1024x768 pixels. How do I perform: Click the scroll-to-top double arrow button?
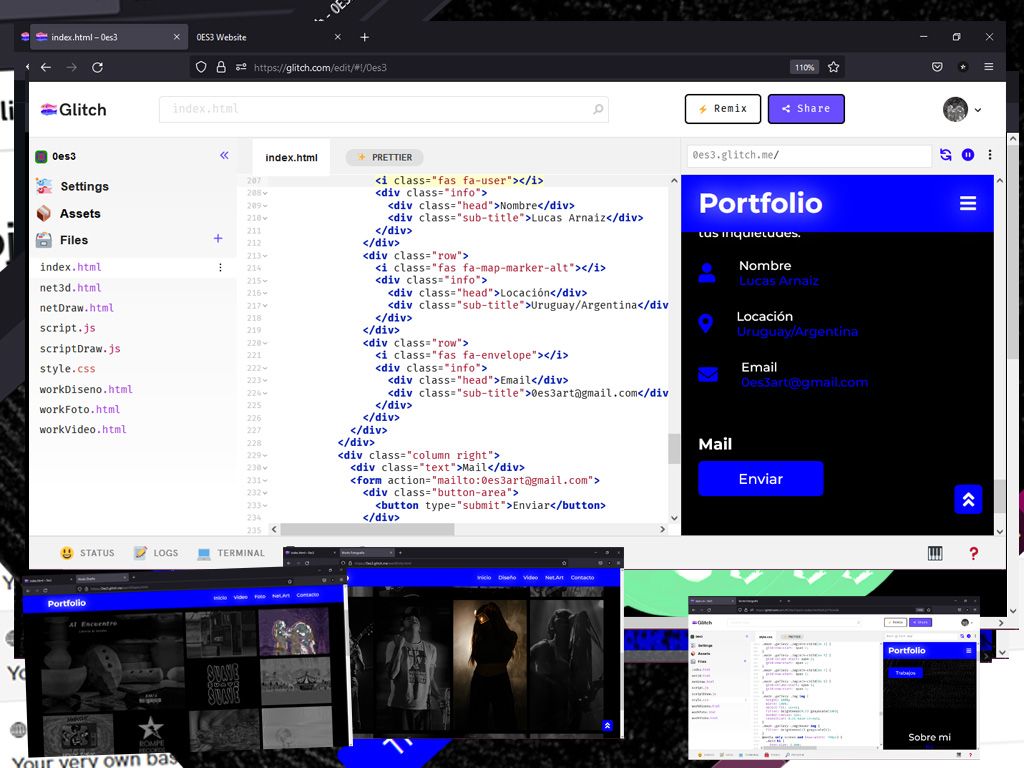(x=968, y=500)
